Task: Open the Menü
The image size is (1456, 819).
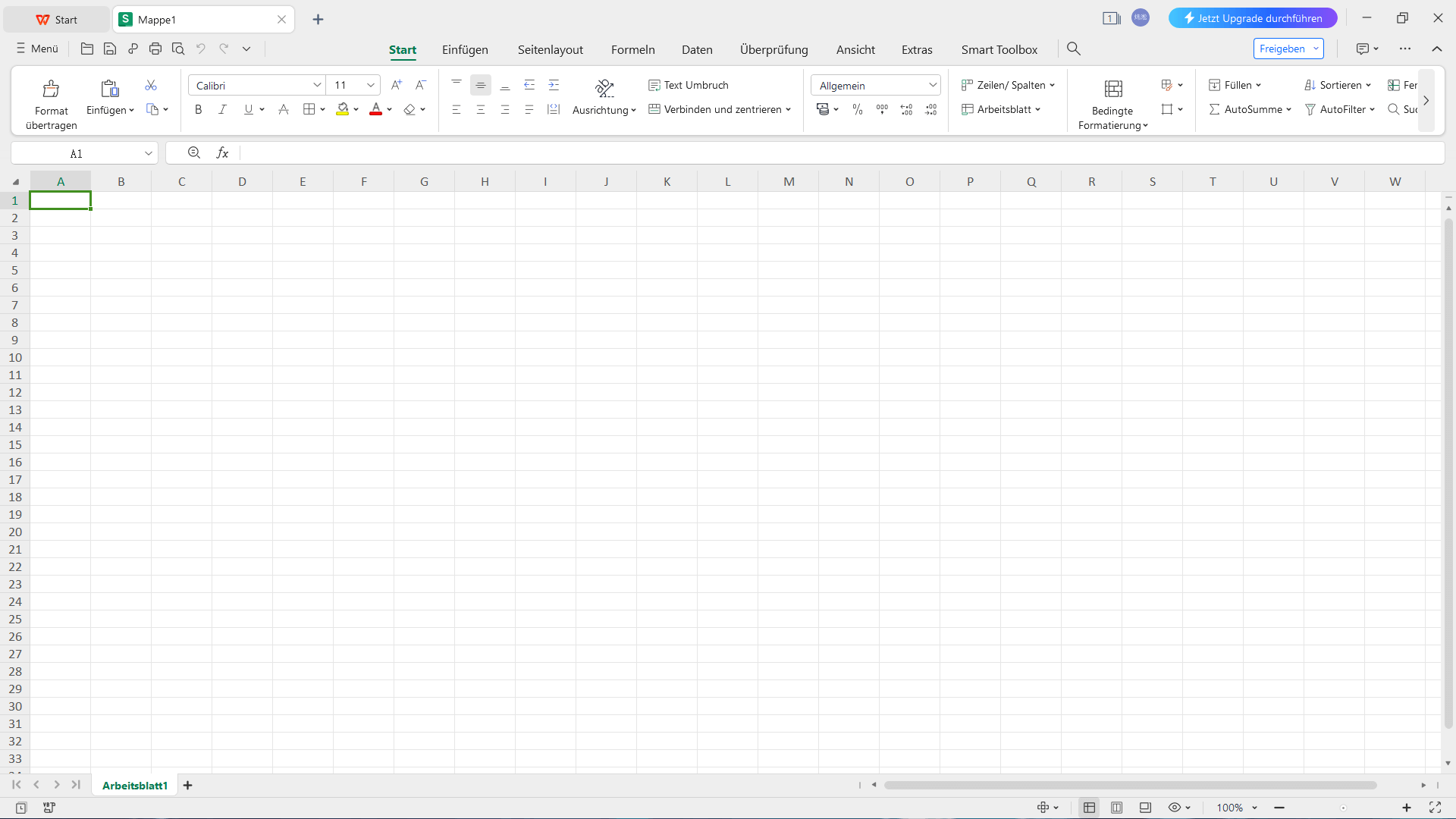Action: (36, 49)
